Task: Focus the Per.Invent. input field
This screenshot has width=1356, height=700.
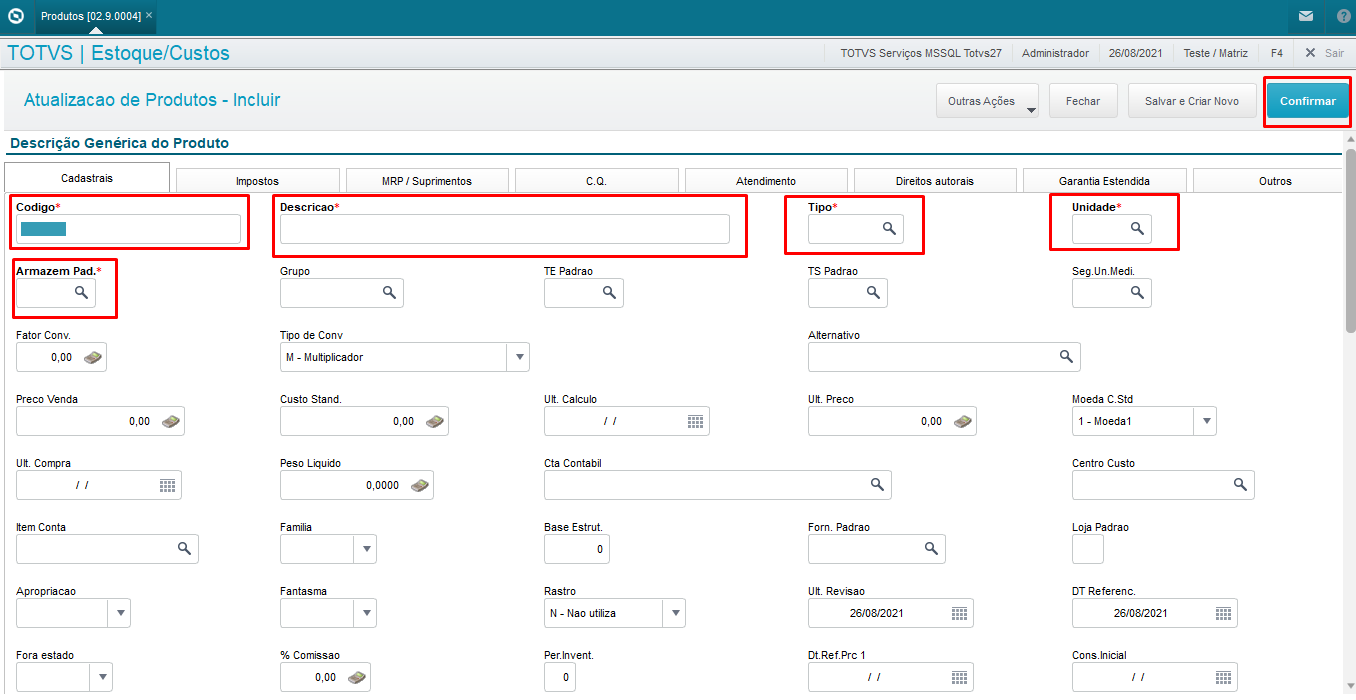Action: (x=560, y=677)
